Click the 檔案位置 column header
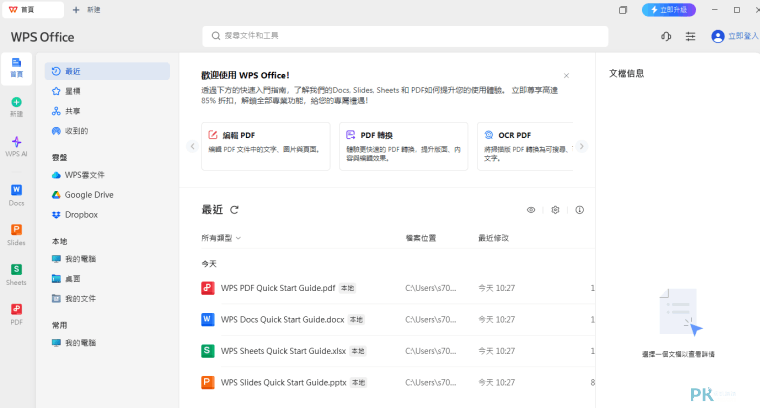Image resolution: width=760 pixels, height=408 pixels. pyautogui.click(x=421, y=238)
